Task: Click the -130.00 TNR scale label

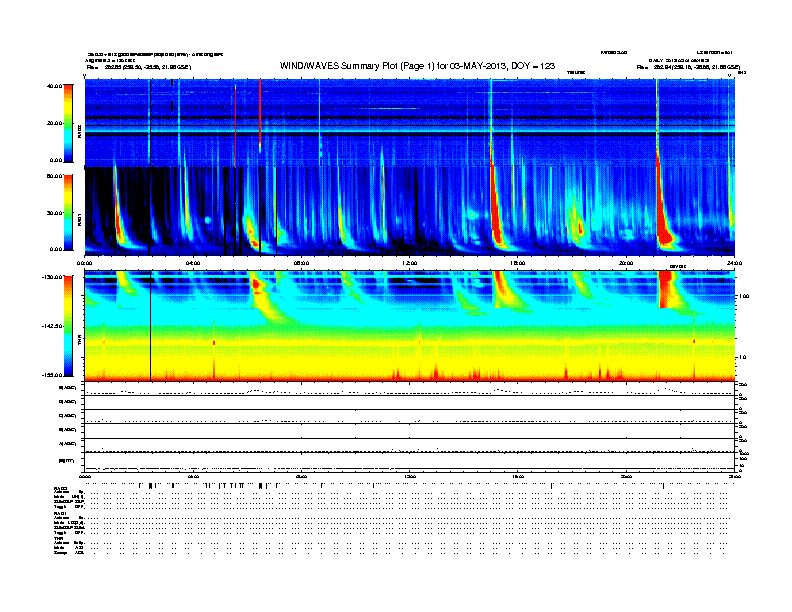Action: tap(52, 277)
